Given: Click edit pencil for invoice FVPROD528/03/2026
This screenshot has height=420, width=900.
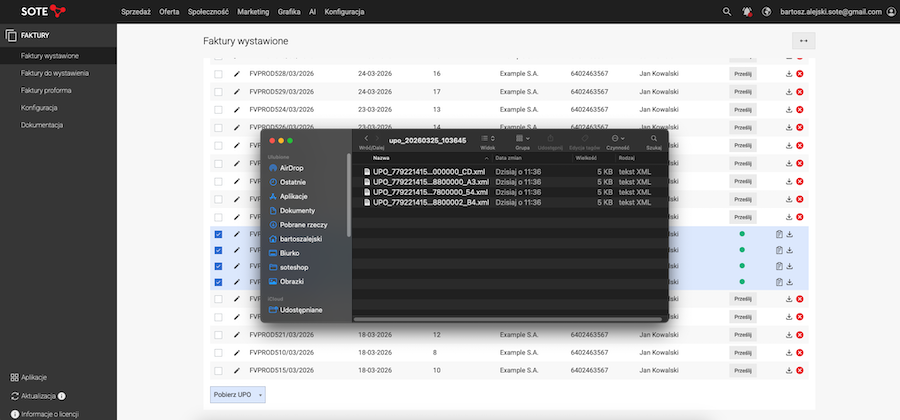Looking at the screenshot, I should pos(237,74).
